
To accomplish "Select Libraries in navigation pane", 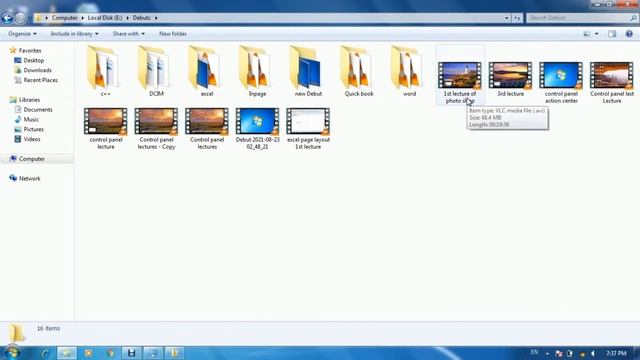I will tap(29, 100).
